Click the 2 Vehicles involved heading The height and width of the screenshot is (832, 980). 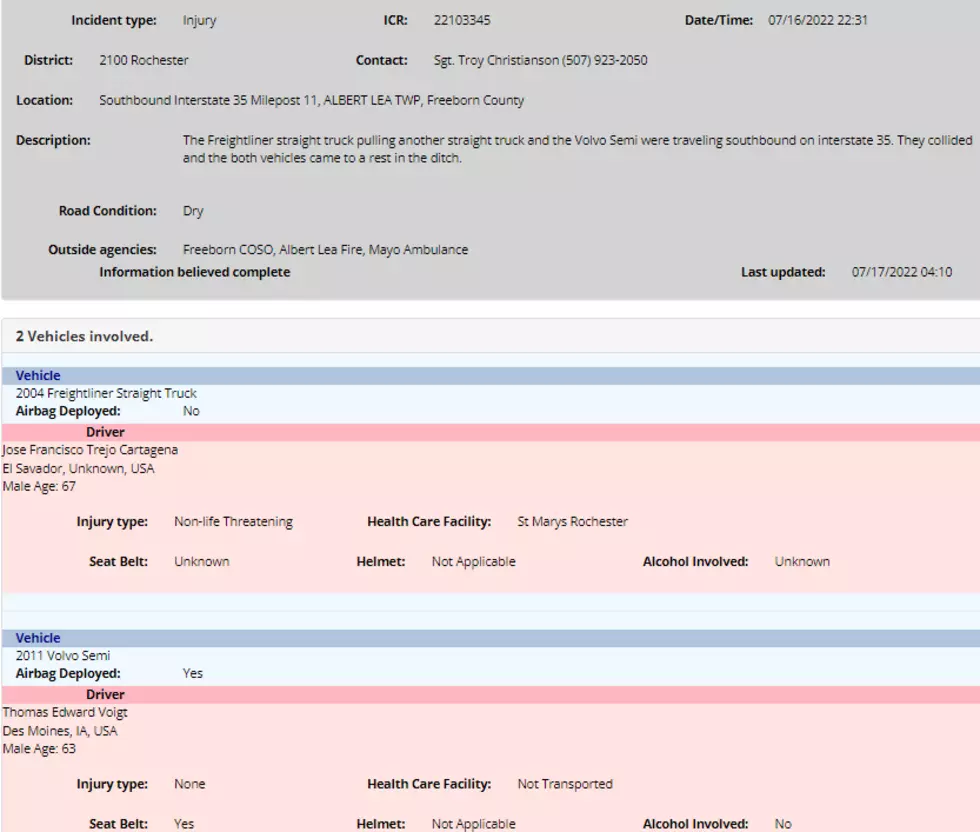(x=84, y=336)
